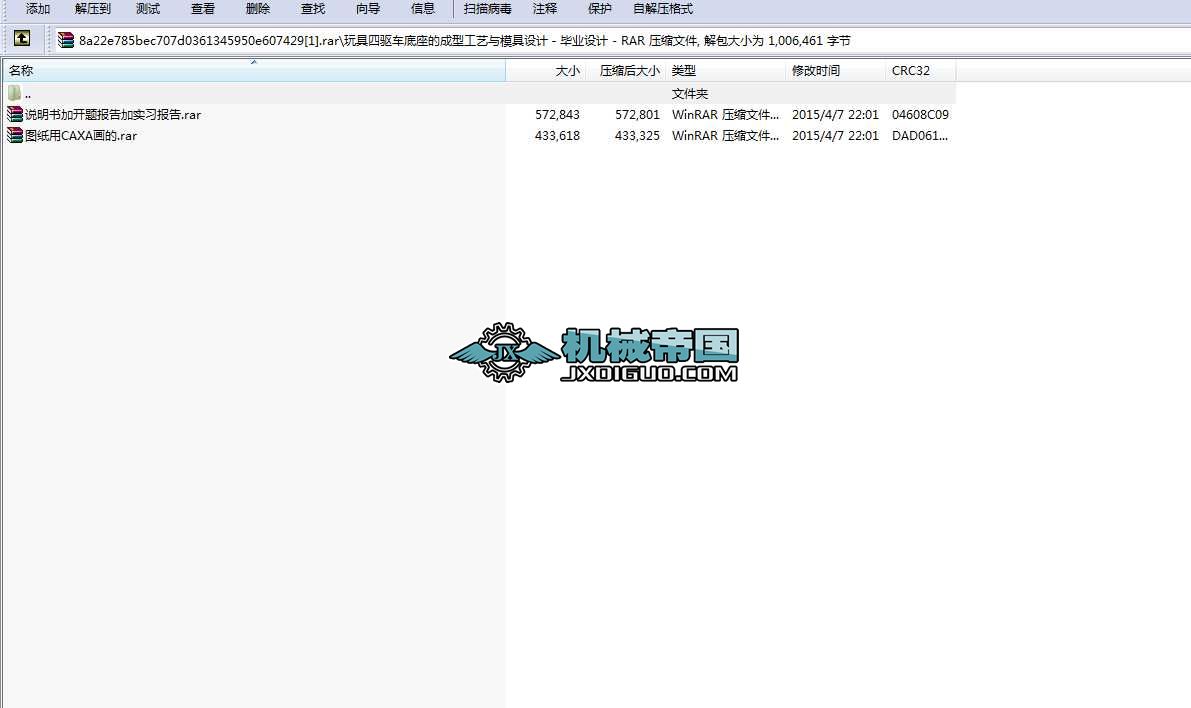Click the 保护 (Protect) toolbar button
Viewport: 1191px width, 708px height.
point(600,9)
